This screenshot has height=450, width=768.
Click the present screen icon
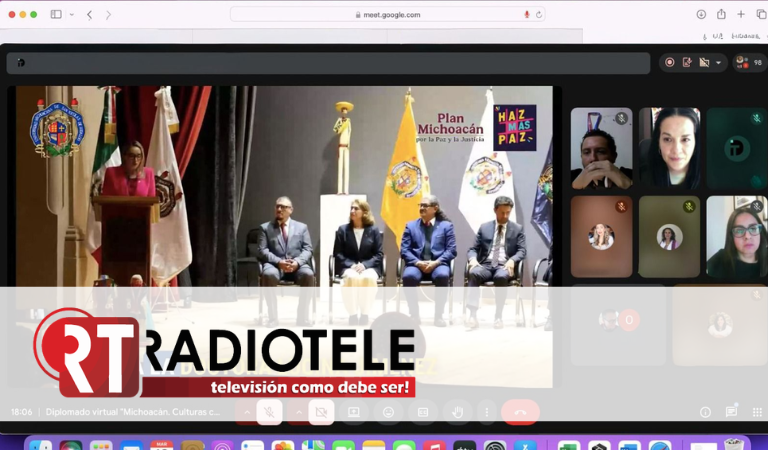coord(354,412)
